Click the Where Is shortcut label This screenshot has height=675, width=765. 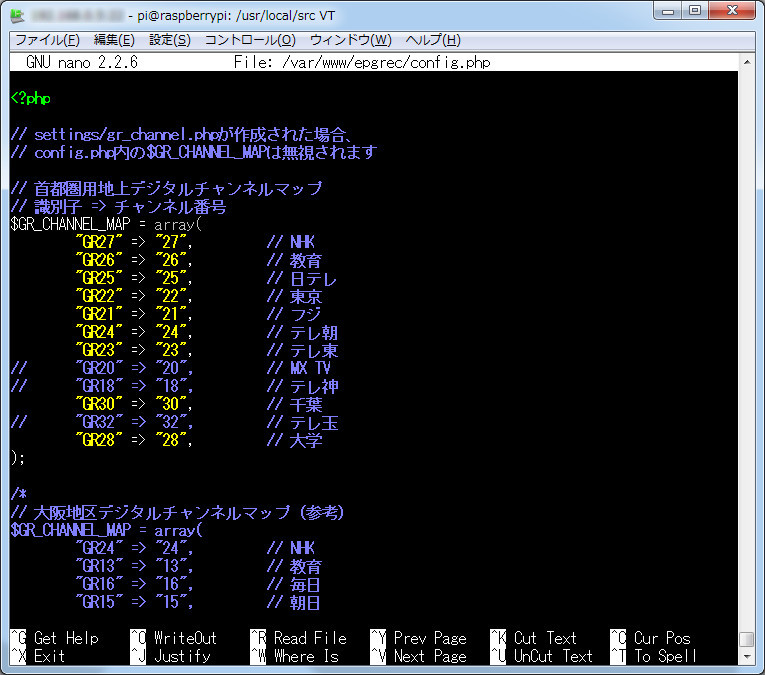click(x=306, y=656)
